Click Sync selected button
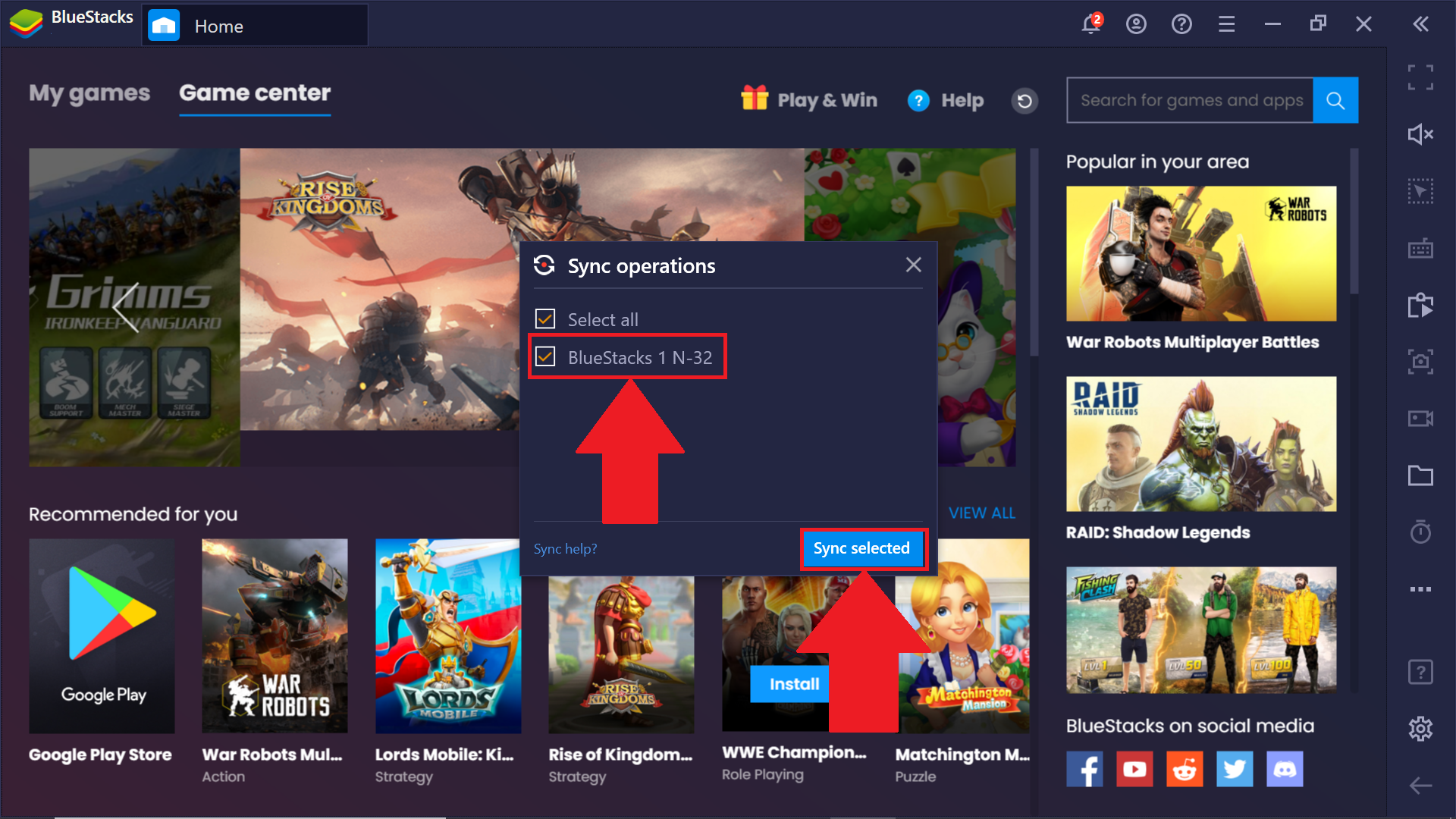Viewport: 1456px width, 819px height. point(862,548)
